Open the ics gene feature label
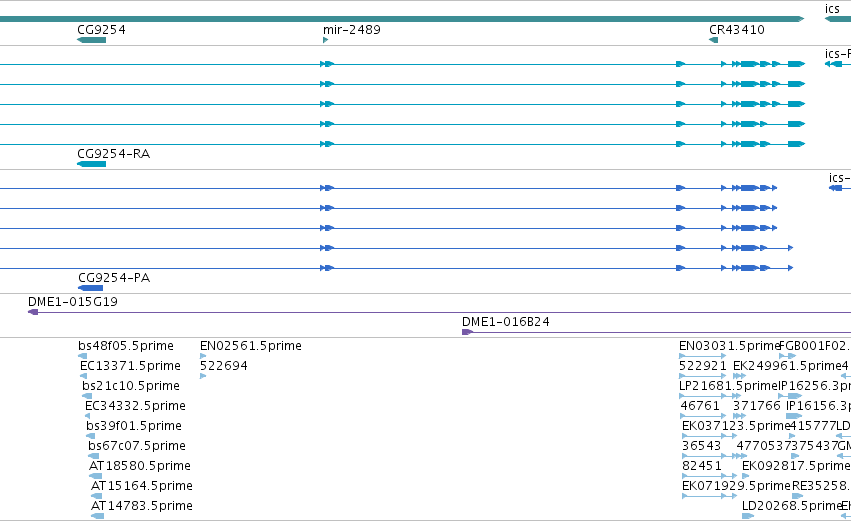Viewport: 851px width, 521px height. tap(832, 9)
